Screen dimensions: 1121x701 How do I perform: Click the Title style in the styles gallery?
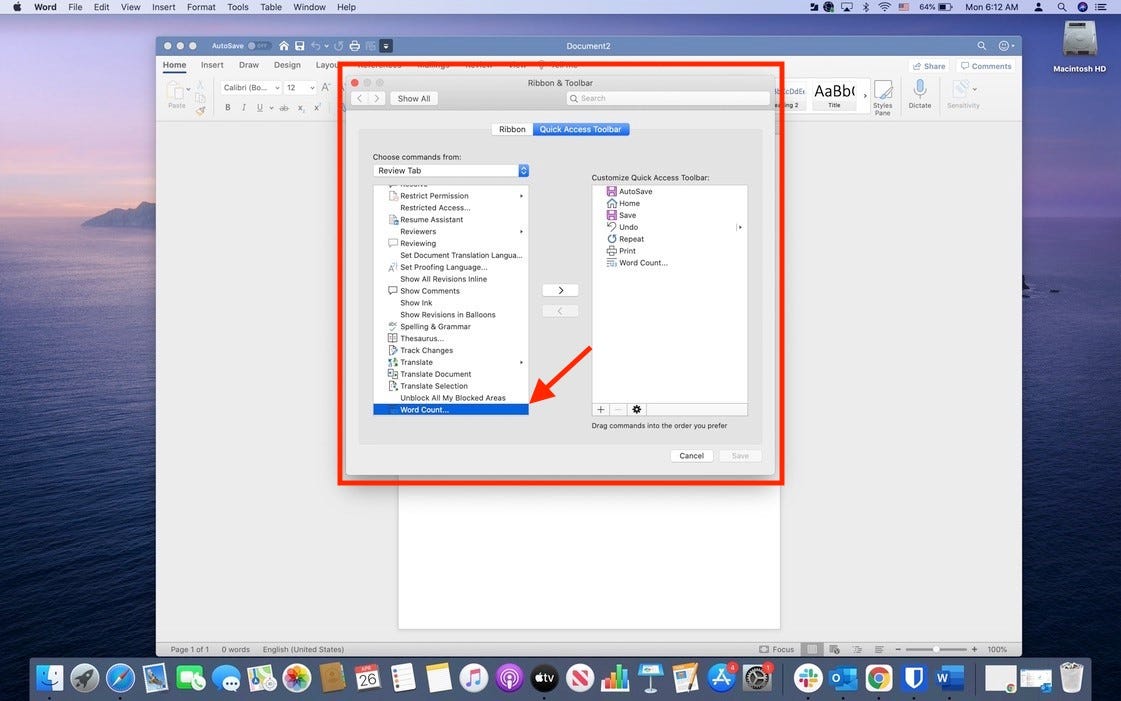834,95
